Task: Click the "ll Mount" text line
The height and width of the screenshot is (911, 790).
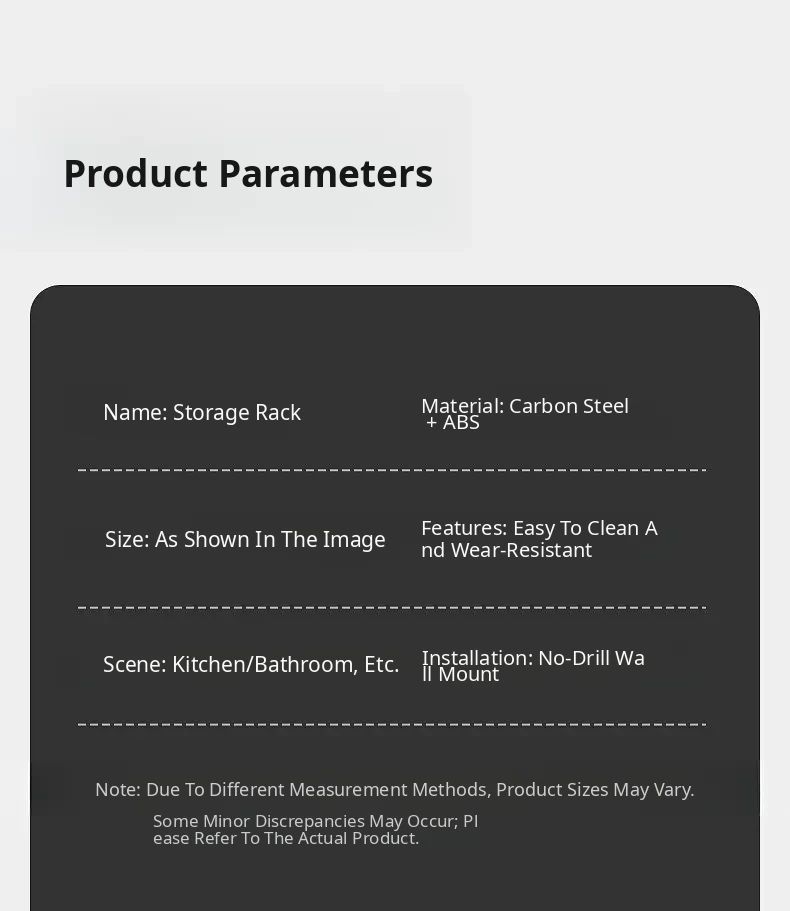Action: 461,675
